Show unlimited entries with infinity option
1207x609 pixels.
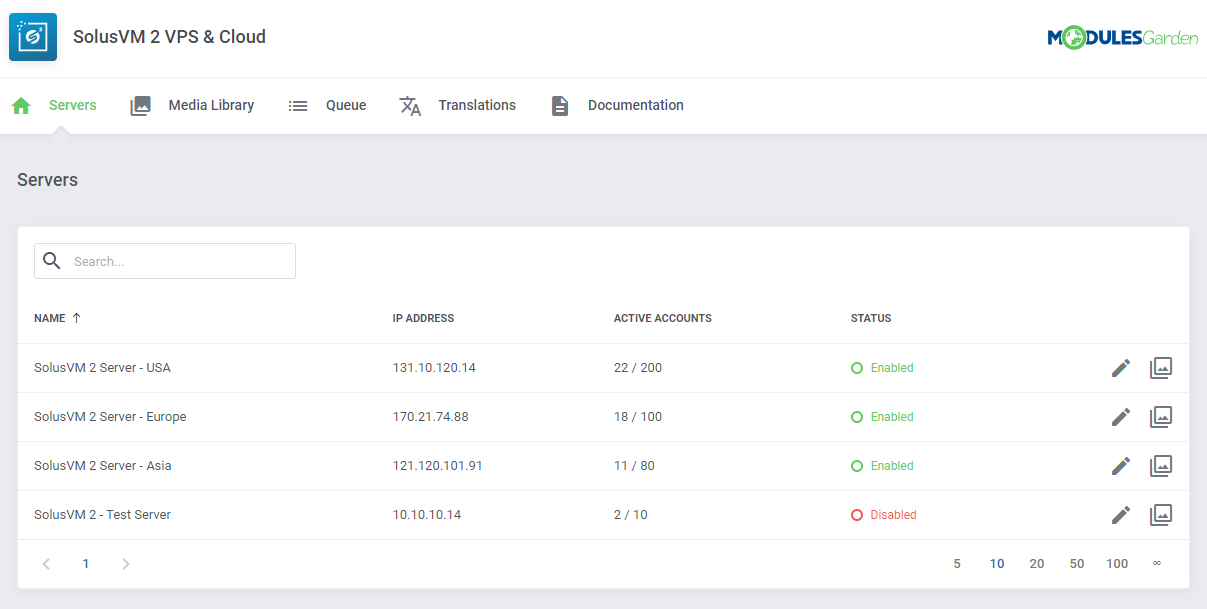(x=1157, y=564)
